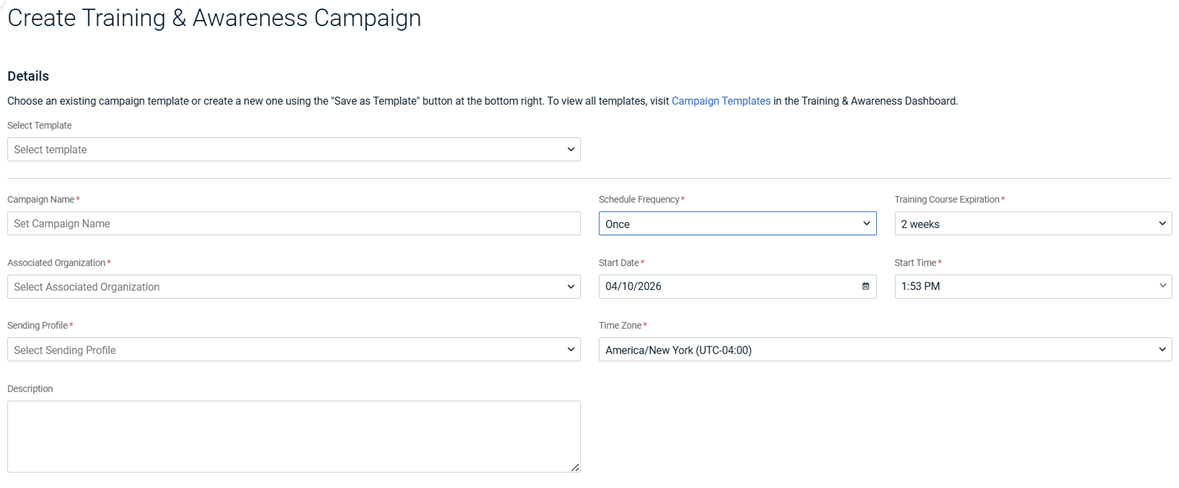Screen dimensions: 1179x488
Task: Click the chevron arrow in Time Zone field
Action: (x=1162, y=350)
